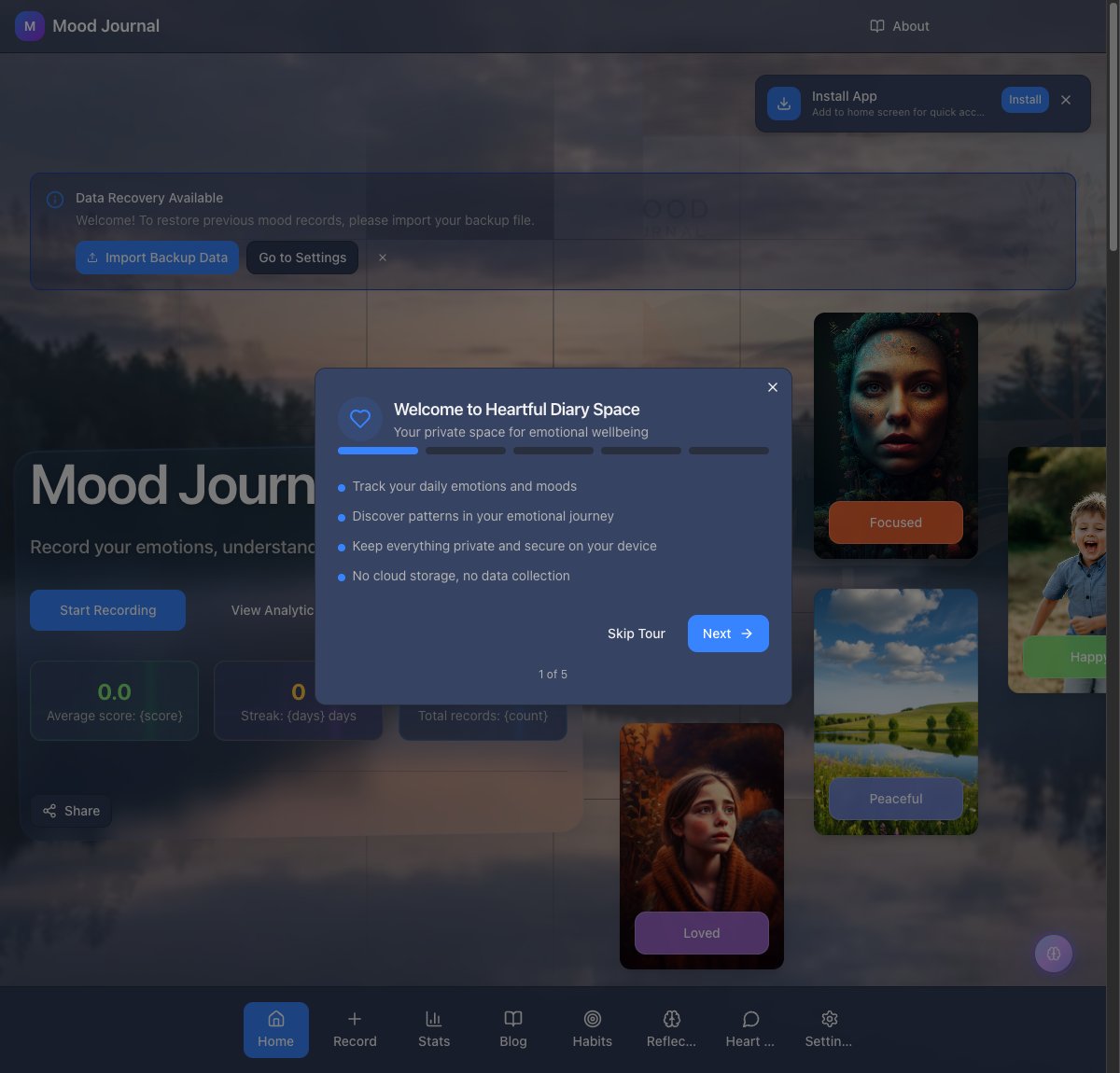The height and width of the screenshot is (1073, 1120).
Task: Select the Record tab in bottom navigation
Action: click(x=355, y=1029)
